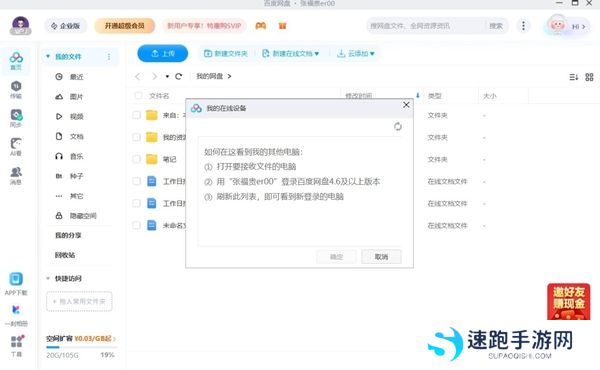Open the 工具 tools sidebar icon
600x370 pixels.
click(16, 346)
